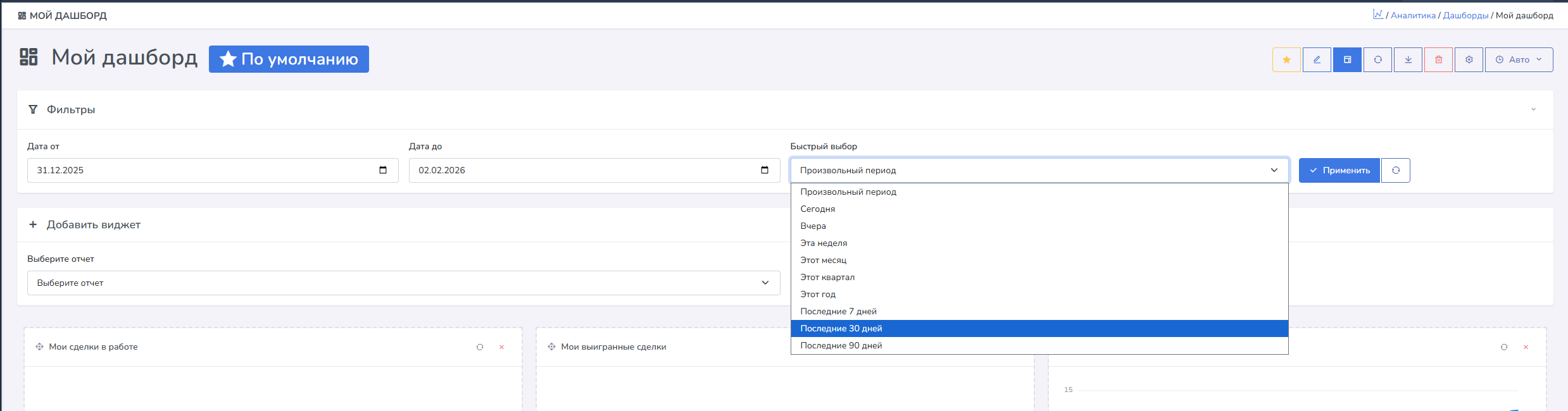
Task: Select 'Последние 30 дней' option
Action: coord(841,328)
